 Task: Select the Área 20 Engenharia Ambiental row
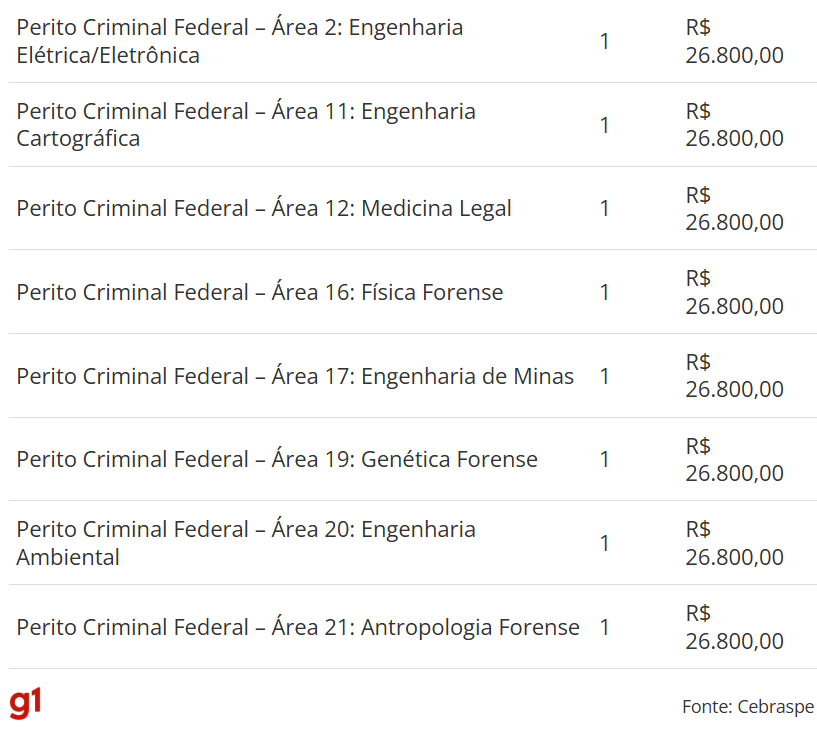point(413,543)
